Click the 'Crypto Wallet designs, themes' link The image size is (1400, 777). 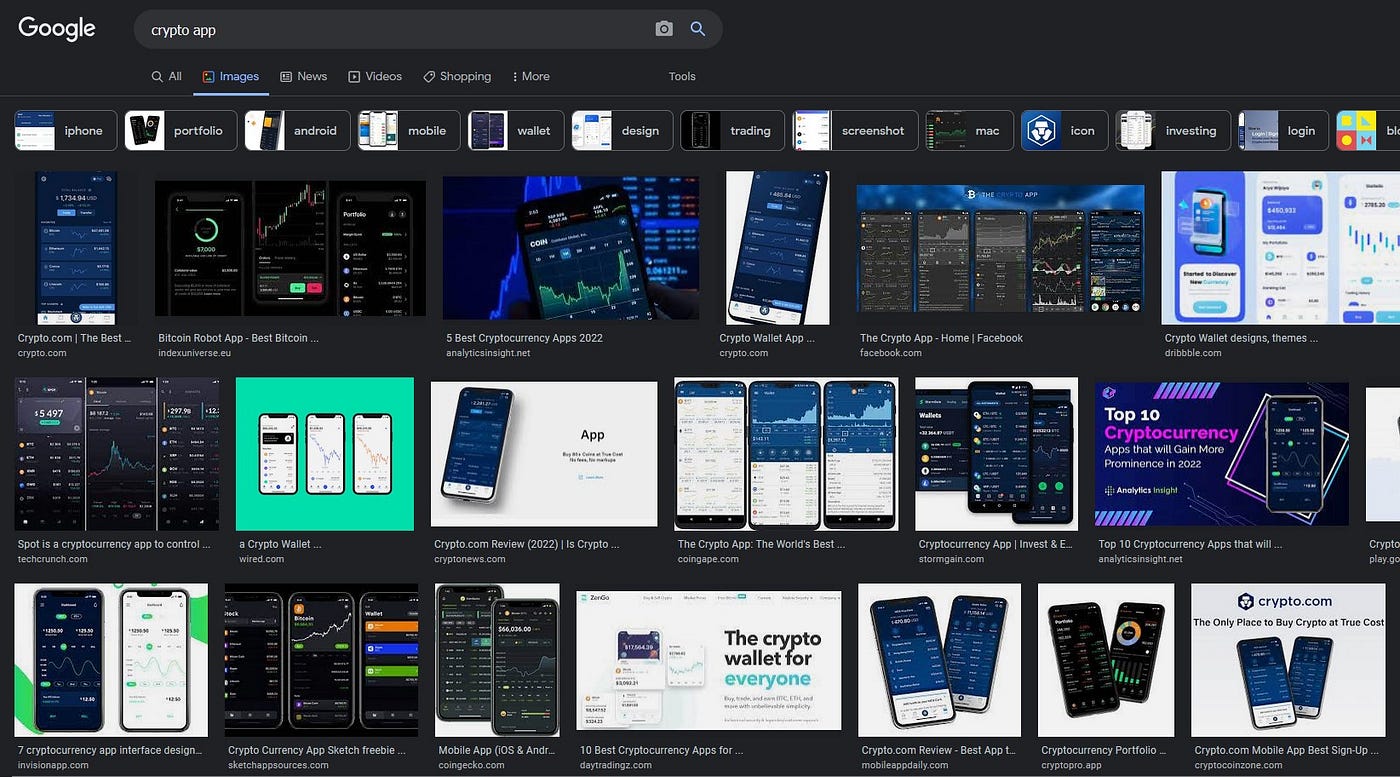coord(1241,338)
